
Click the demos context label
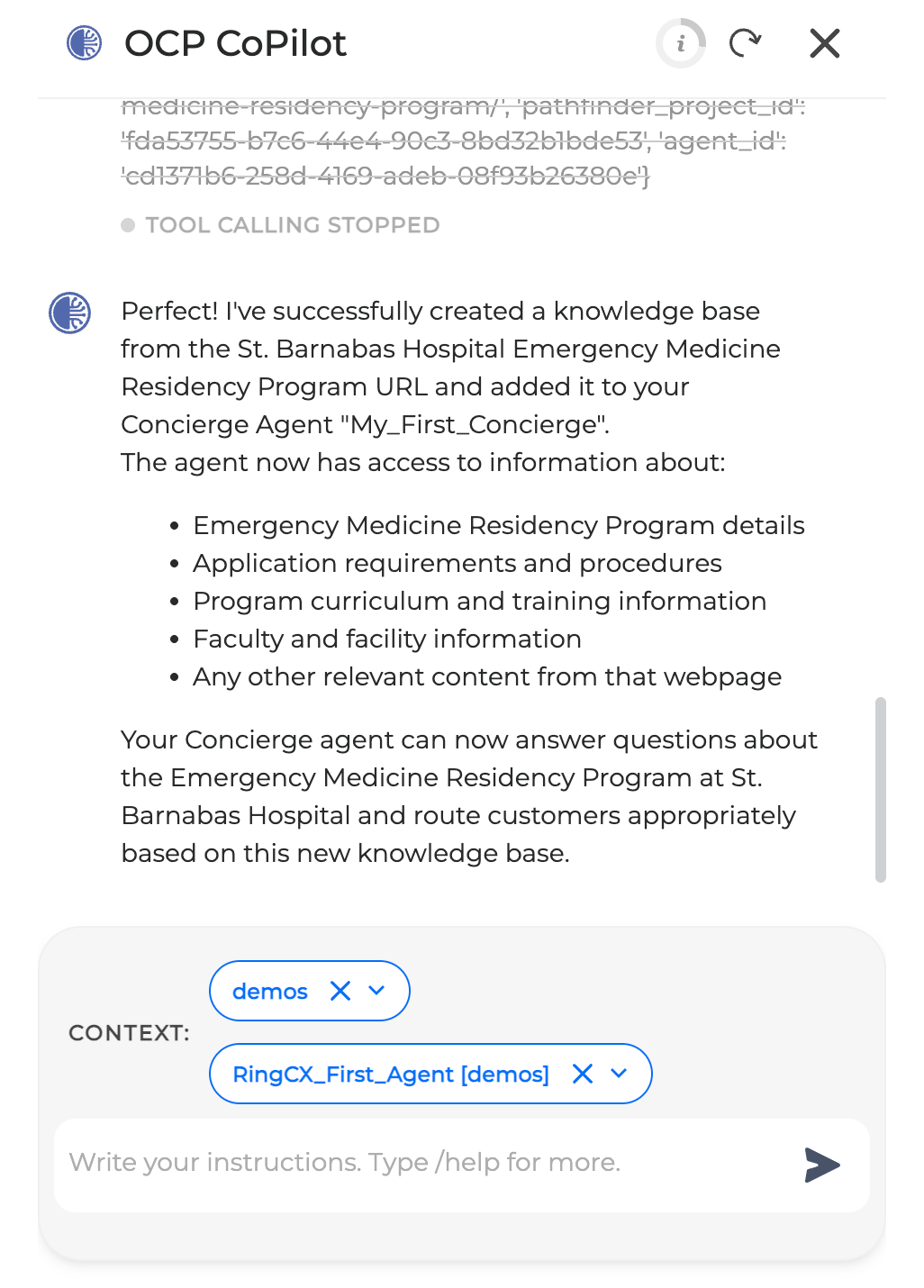click(270, 991)
